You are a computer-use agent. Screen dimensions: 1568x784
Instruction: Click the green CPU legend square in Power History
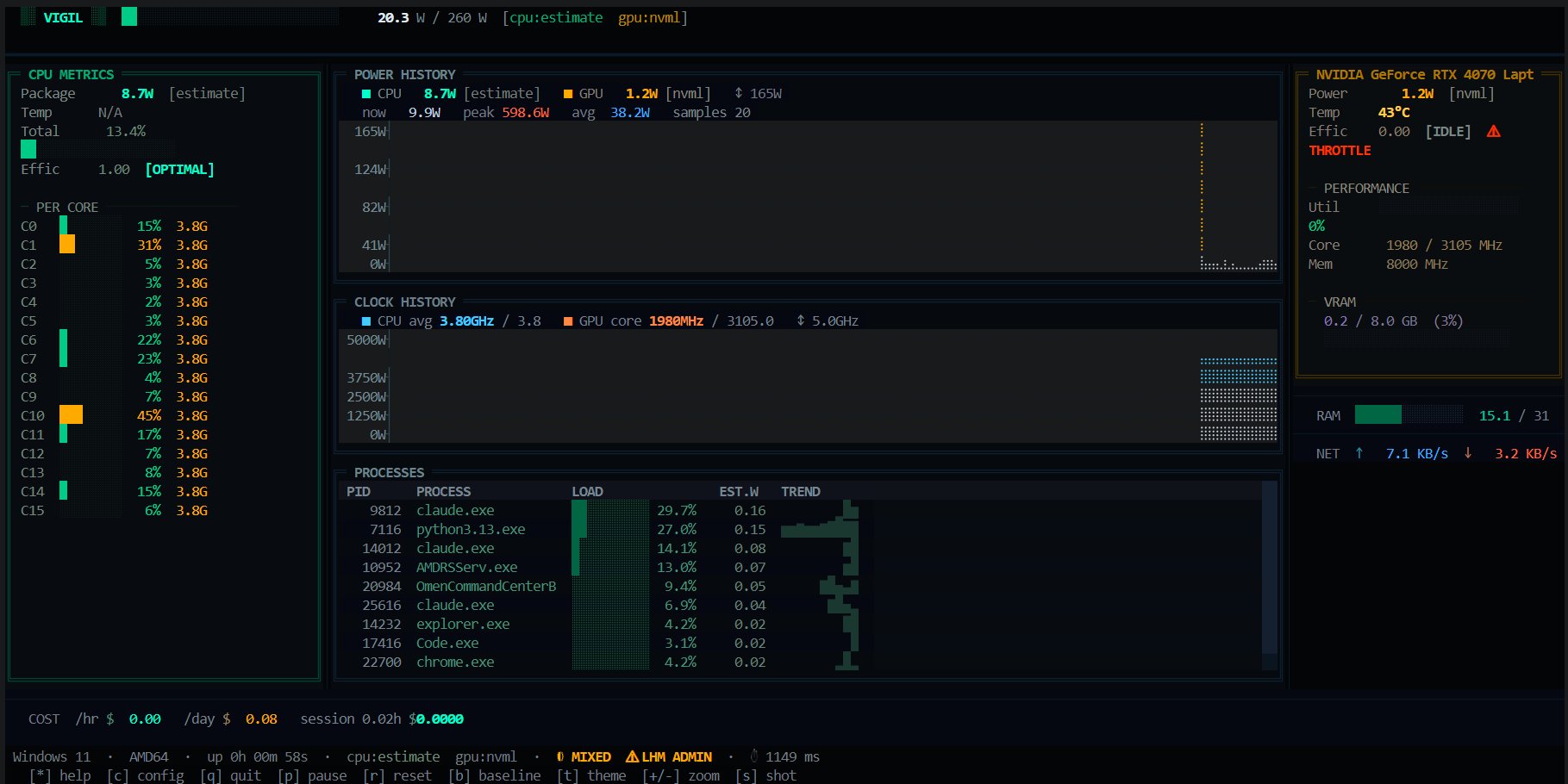[x=366, y=94]
